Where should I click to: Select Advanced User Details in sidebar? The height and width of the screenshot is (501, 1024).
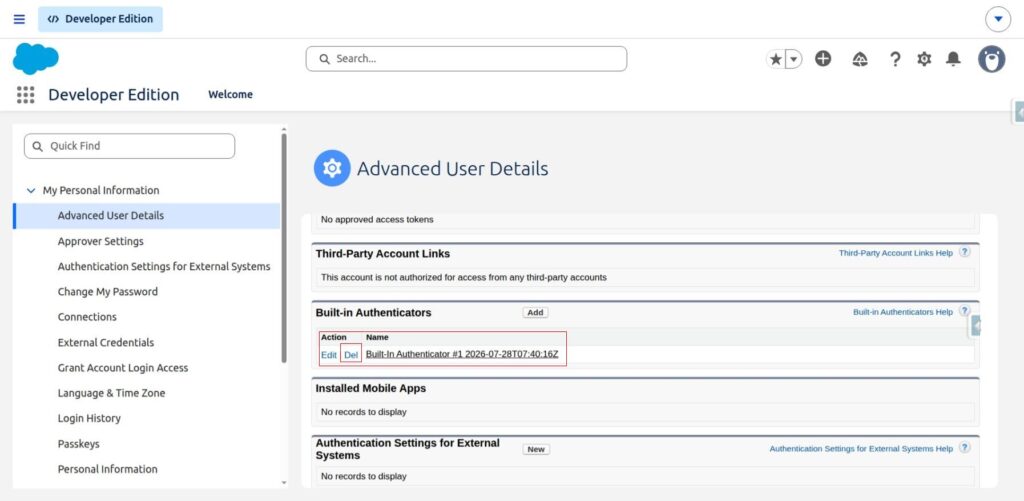[146, 216]
